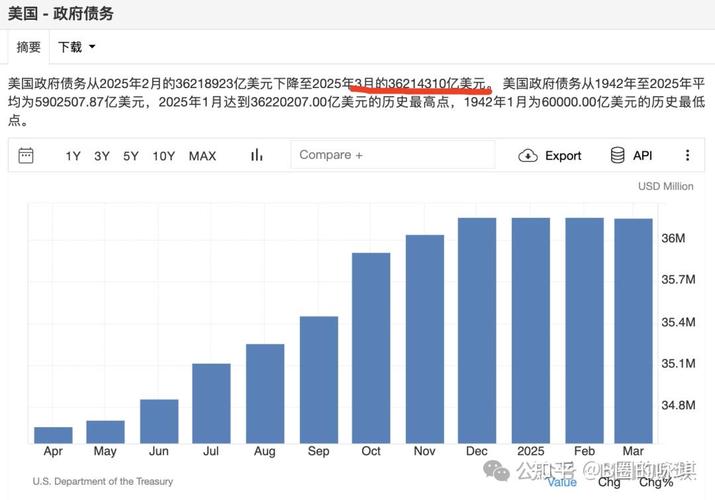The width and height of the screenshot is (715, 500).
Task: Click the 35.7M axis label
Action: (679, 279)
